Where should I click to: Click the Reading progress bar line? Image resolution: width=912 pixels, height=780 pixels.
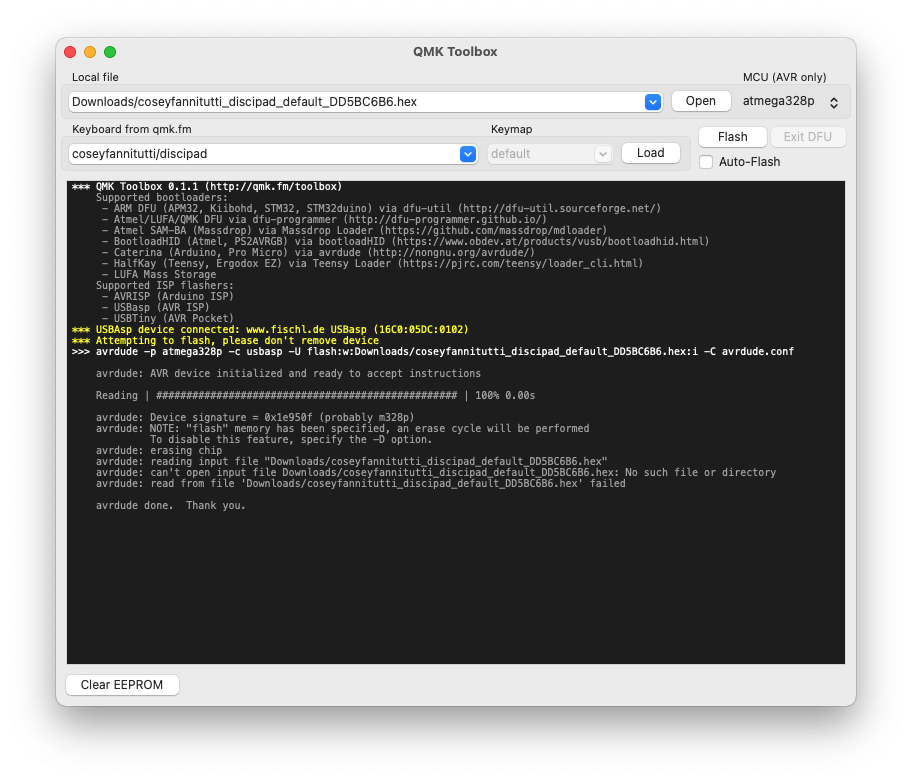[x=315, y=396]
